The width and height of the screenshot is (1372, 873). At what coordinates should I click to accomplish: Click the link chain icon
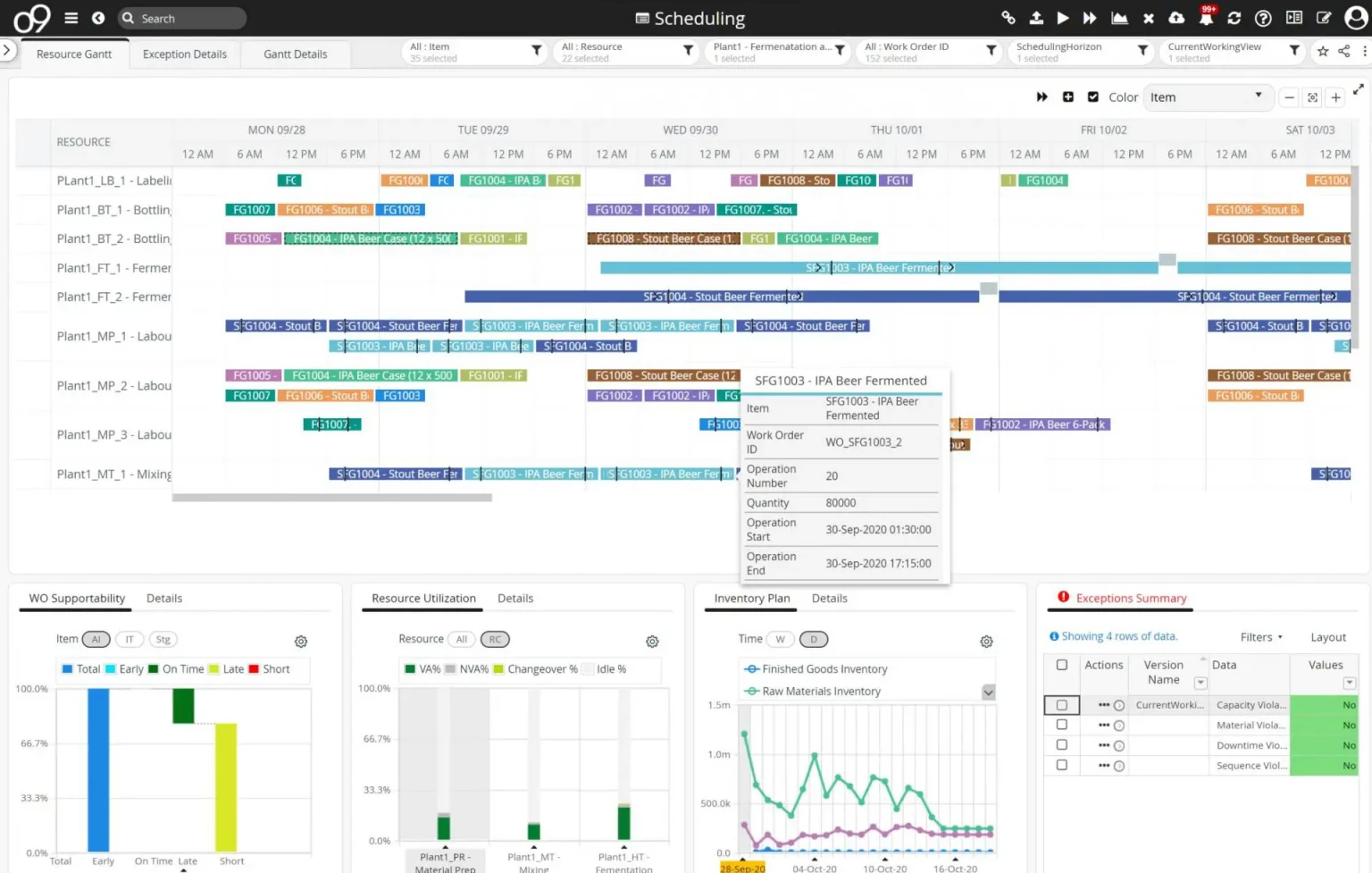(x=1008, y=18)
